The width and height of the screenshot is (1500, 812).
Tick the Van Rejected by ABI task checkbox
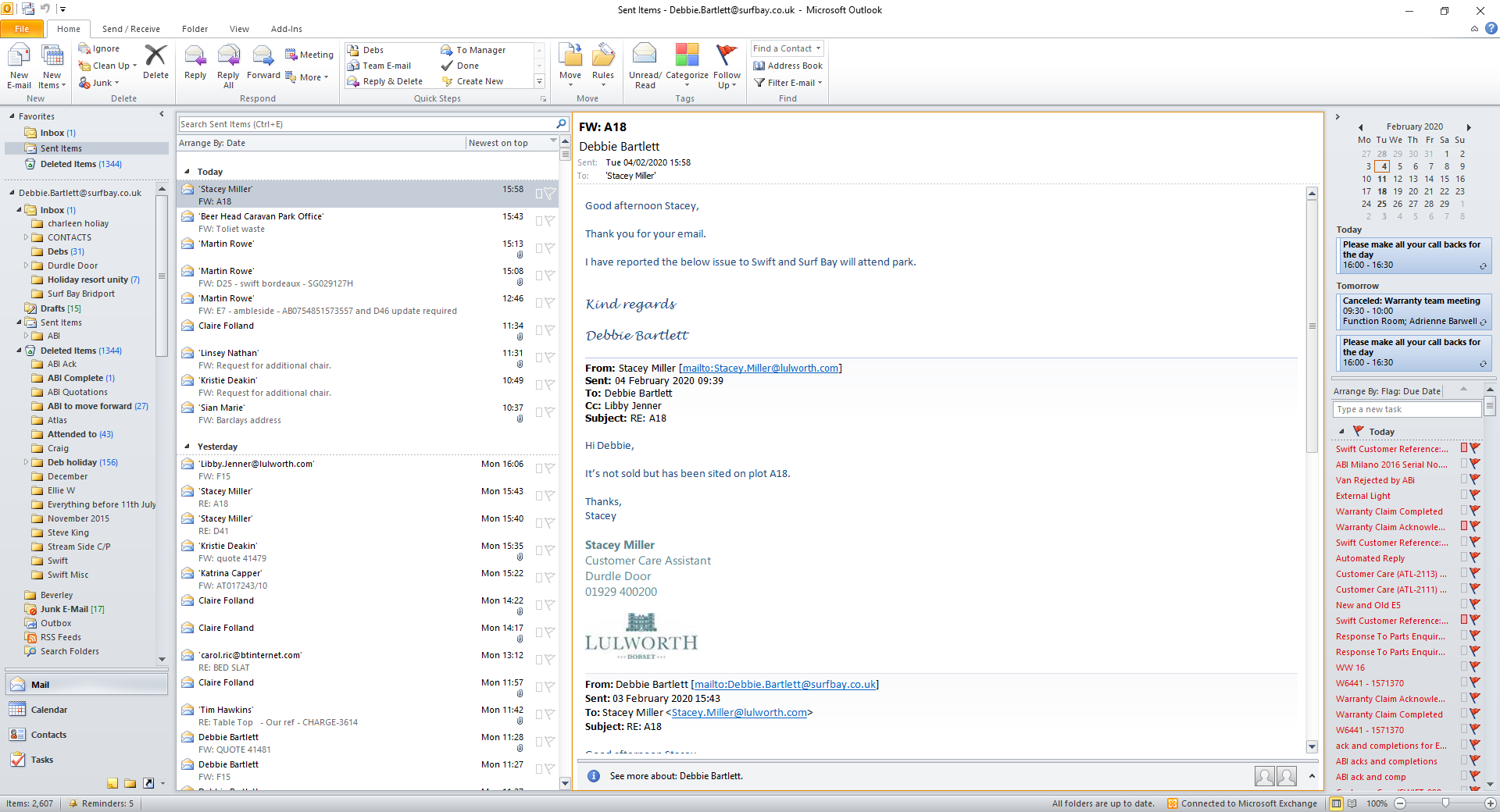tap(1464, 479)
